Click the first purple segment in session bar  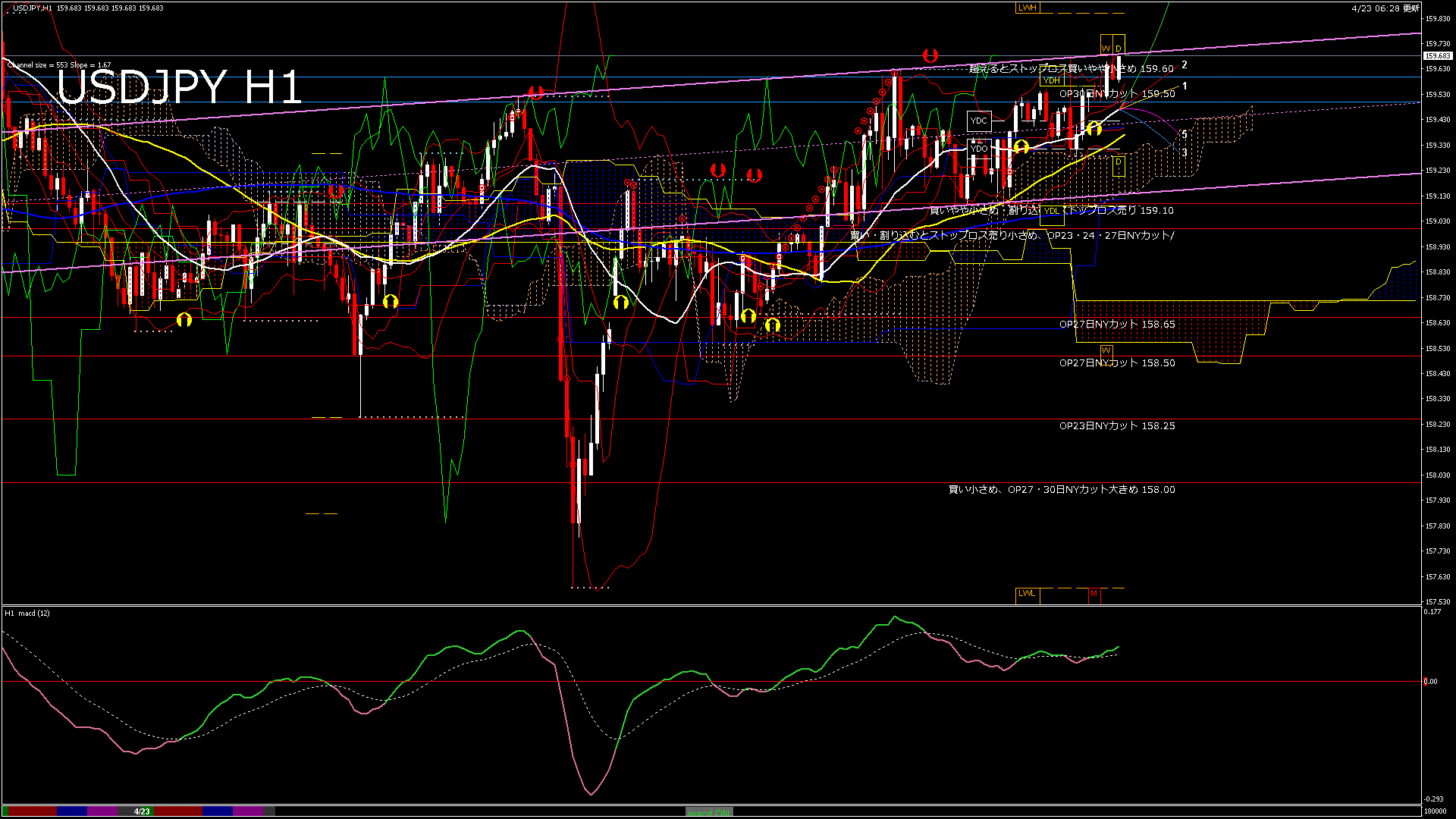tap(102, 811)
